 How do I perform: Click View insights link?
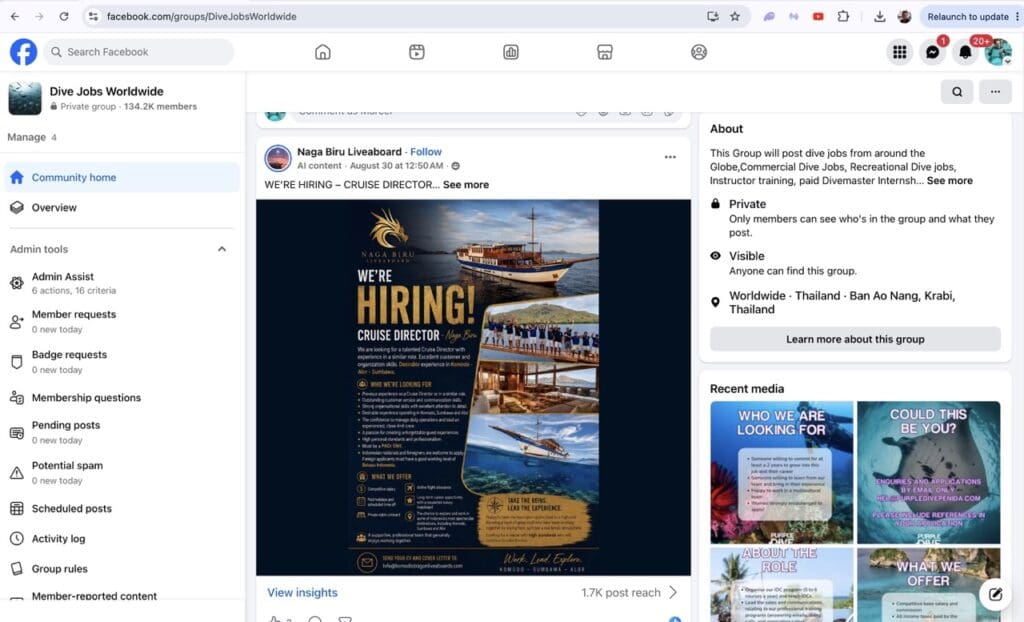click(302, 593)
